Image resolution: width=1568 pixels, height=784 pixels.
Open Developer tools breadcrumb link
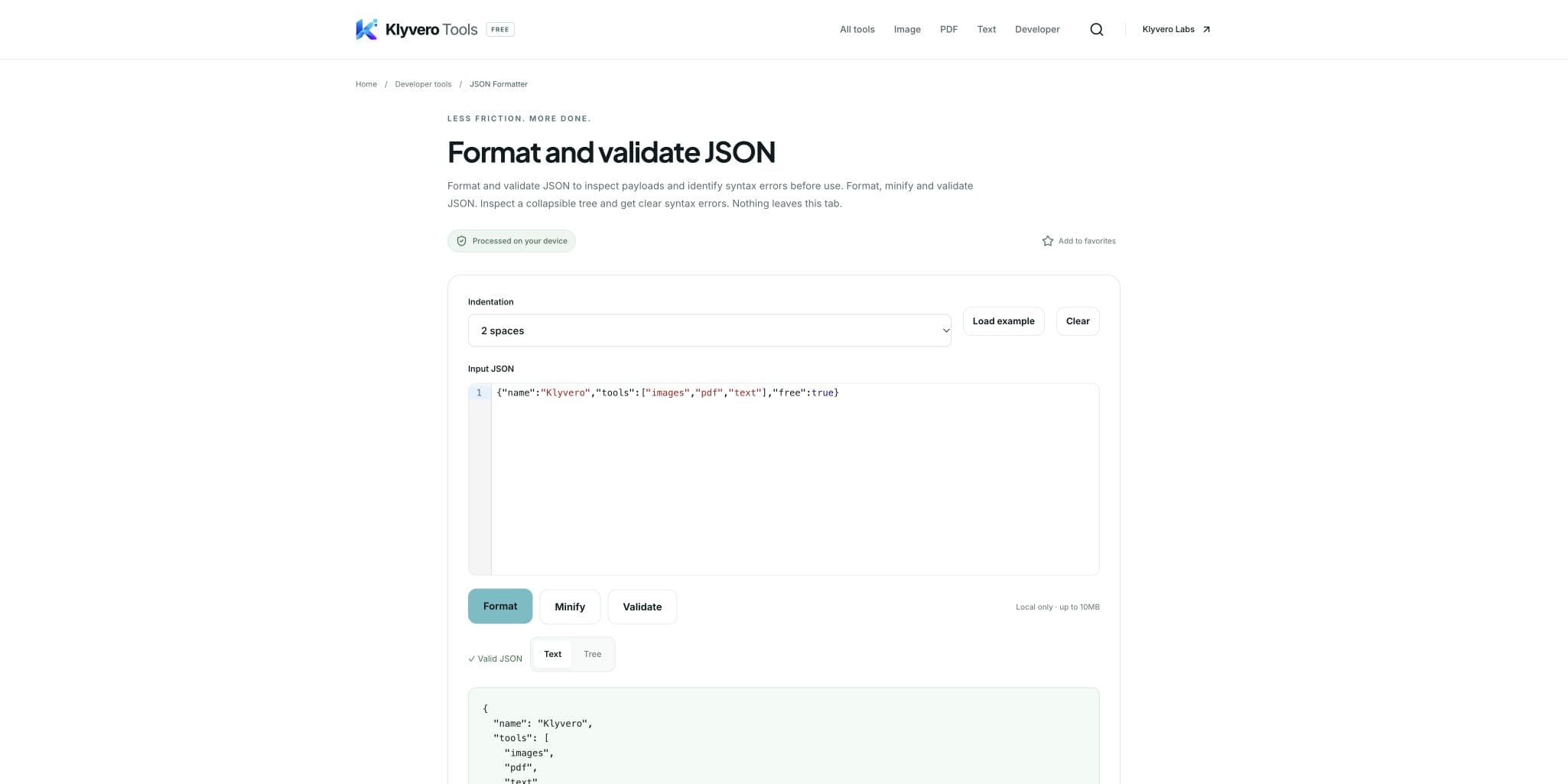coord(423,84)
